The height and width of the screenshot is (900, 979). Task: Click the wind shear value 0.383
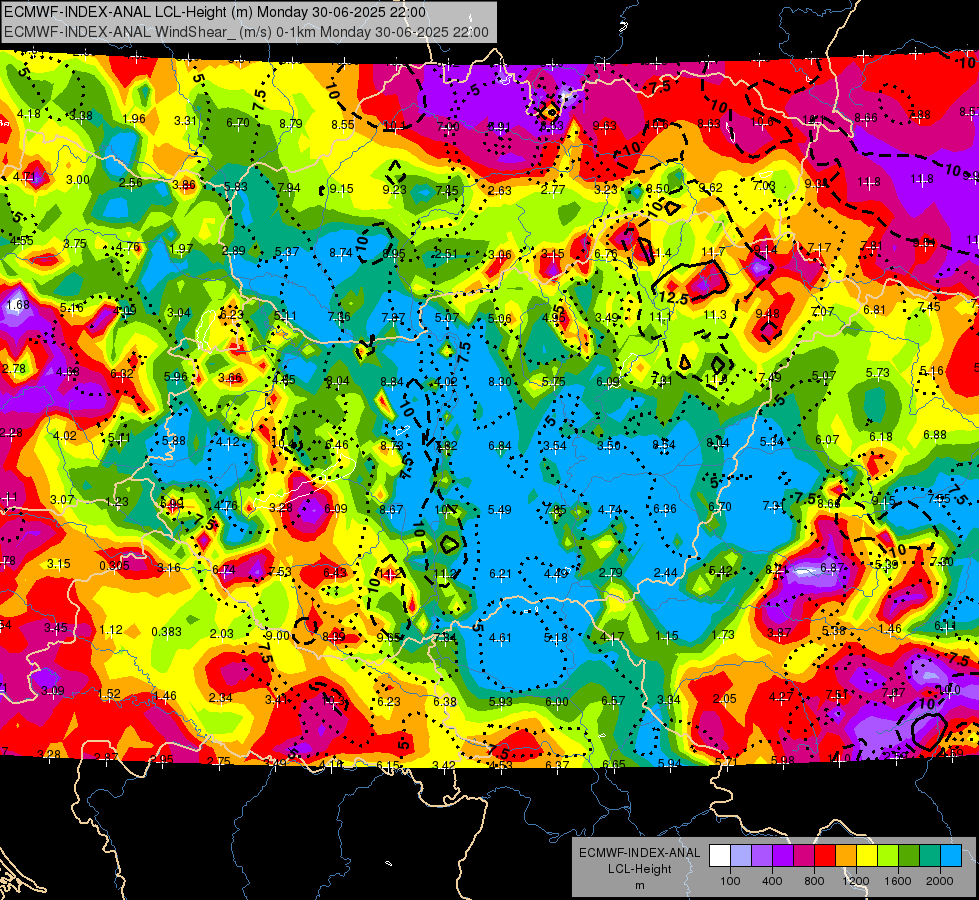(x=167, y=631)
